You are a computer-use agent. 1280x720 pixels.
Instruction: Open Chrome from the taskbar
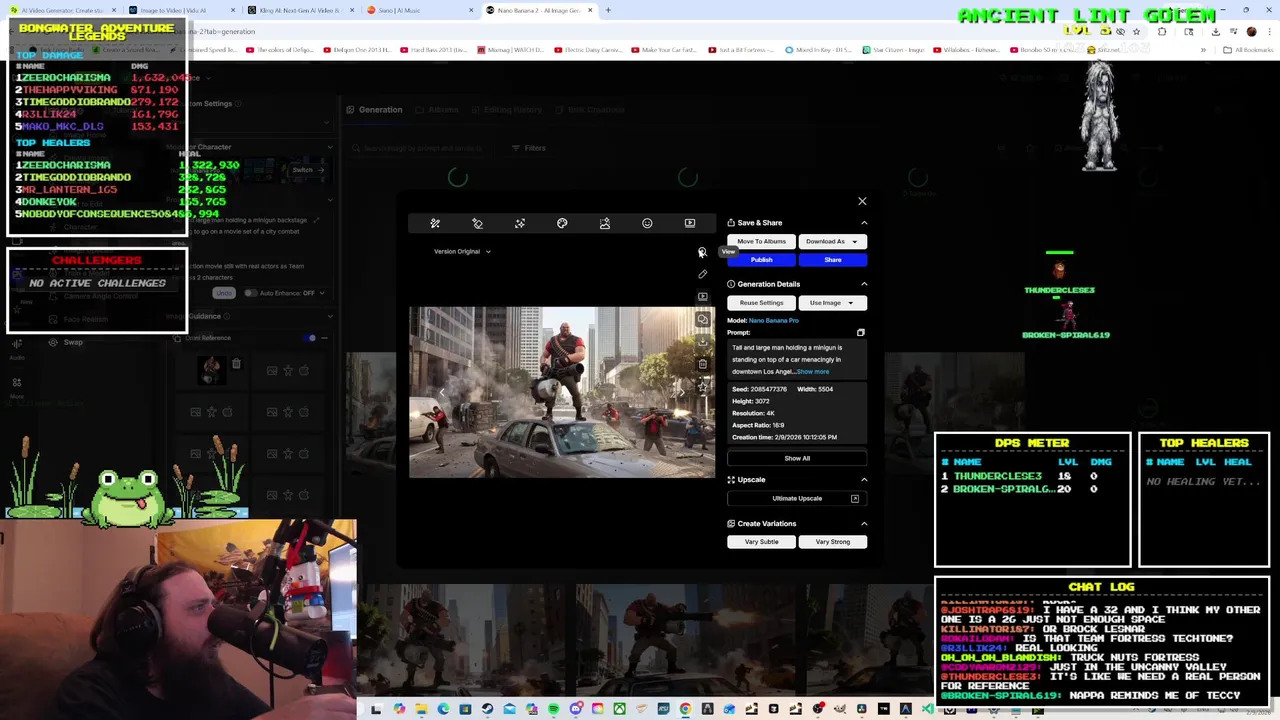(685, 709)
